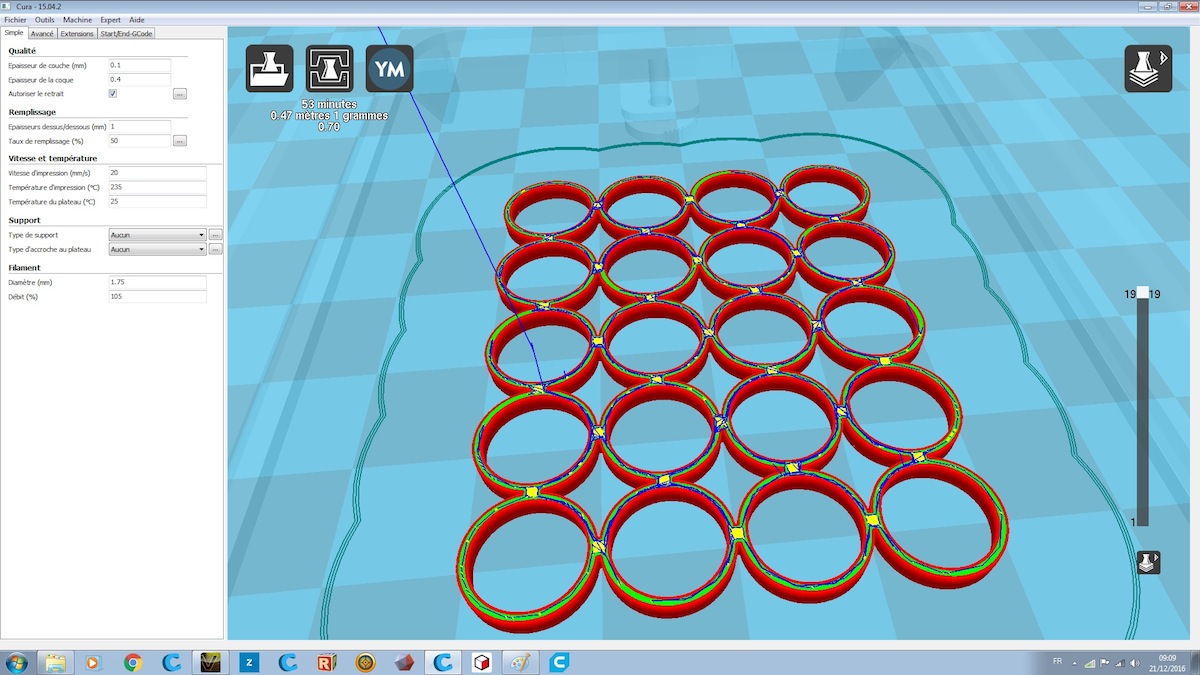This screenshot has width=1200, height=675.
Task: Click the Windows Start orb
Action: tap(17, 662)
